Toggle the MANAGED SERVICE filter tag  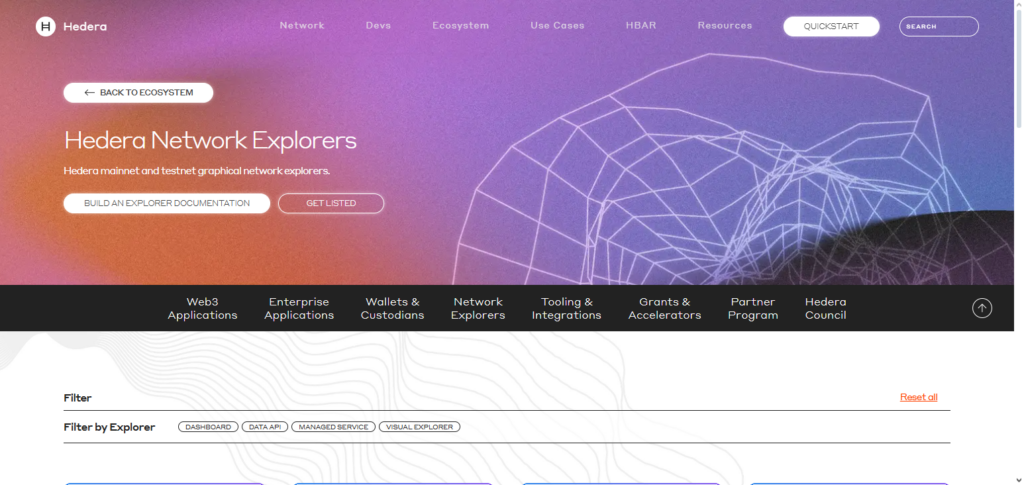pyautogui.click(x=333, y=427)
